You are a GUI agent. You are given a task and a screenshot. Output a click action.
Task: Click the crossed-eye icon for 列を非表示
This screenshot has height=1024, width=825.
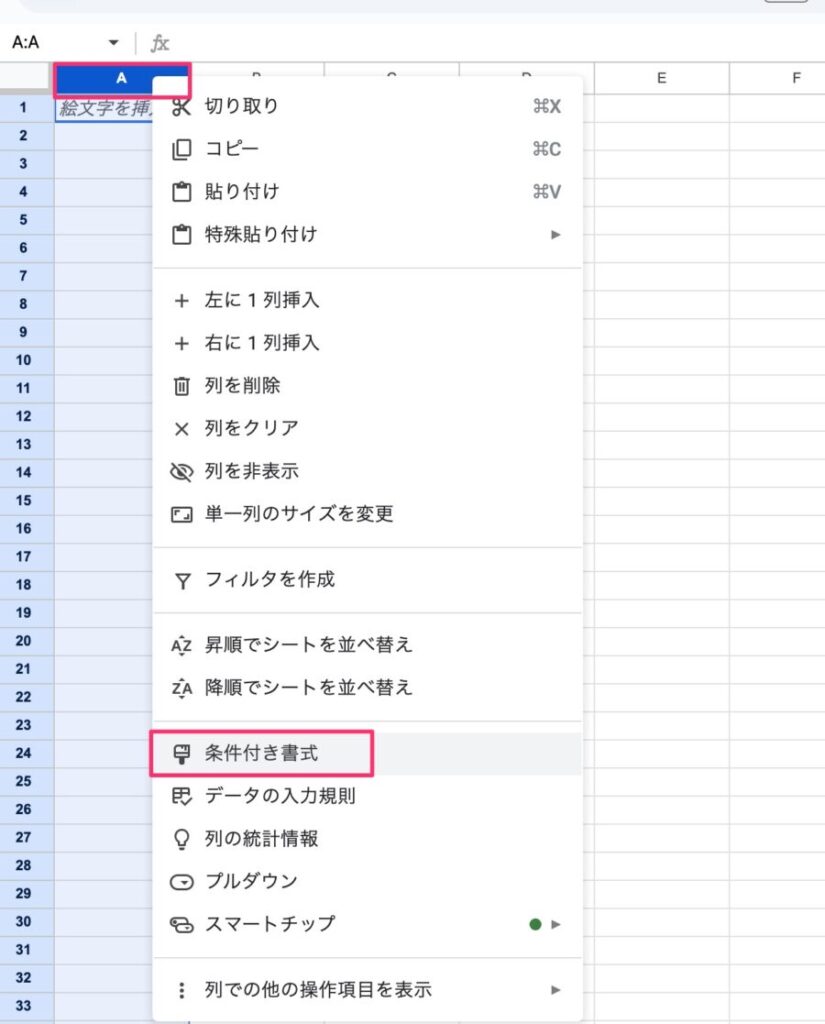click(182, 472)
